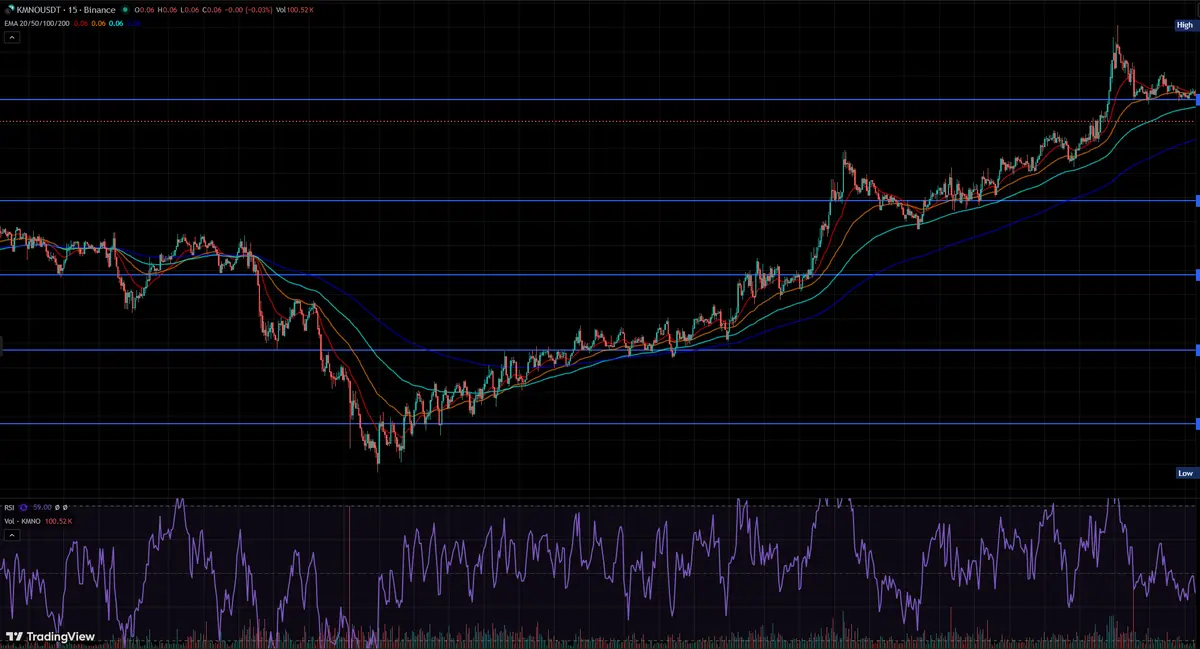Select the second blue horizontal line from top
This screenshot has height=649, width=1200.
click(600, 200)
